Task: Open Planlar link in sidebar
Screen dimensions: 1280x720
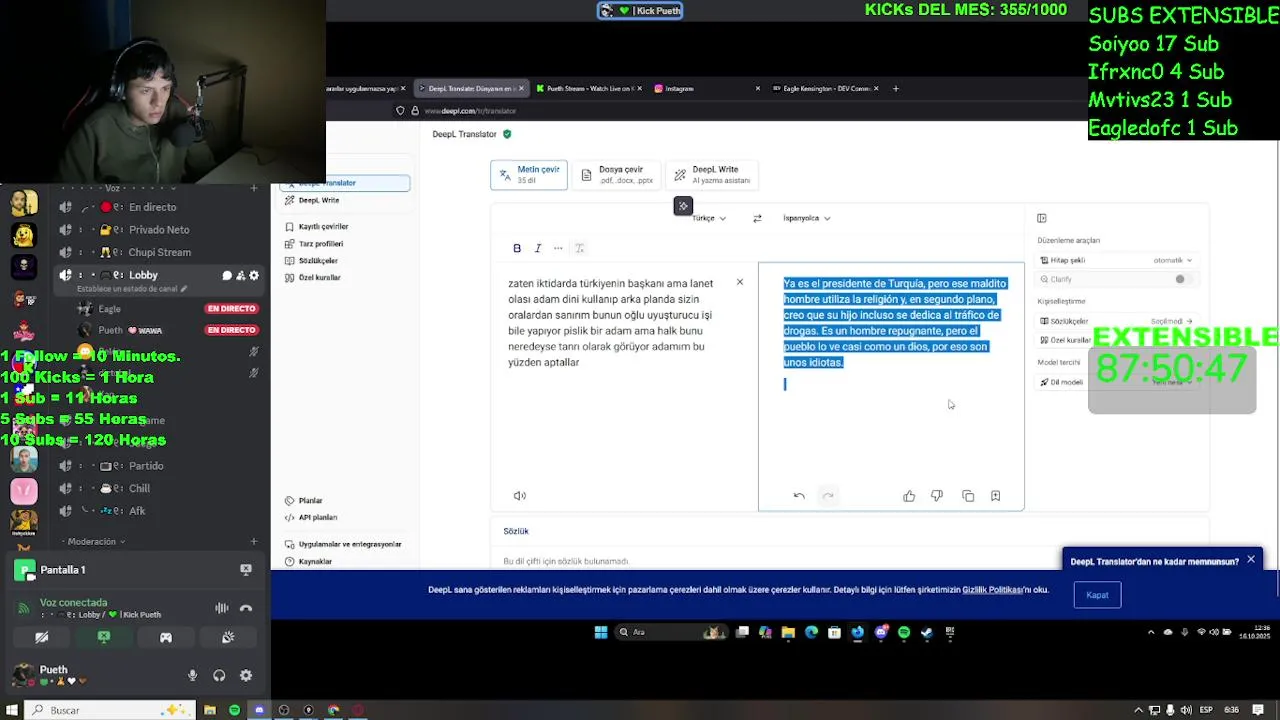Action: coord(304,501)
